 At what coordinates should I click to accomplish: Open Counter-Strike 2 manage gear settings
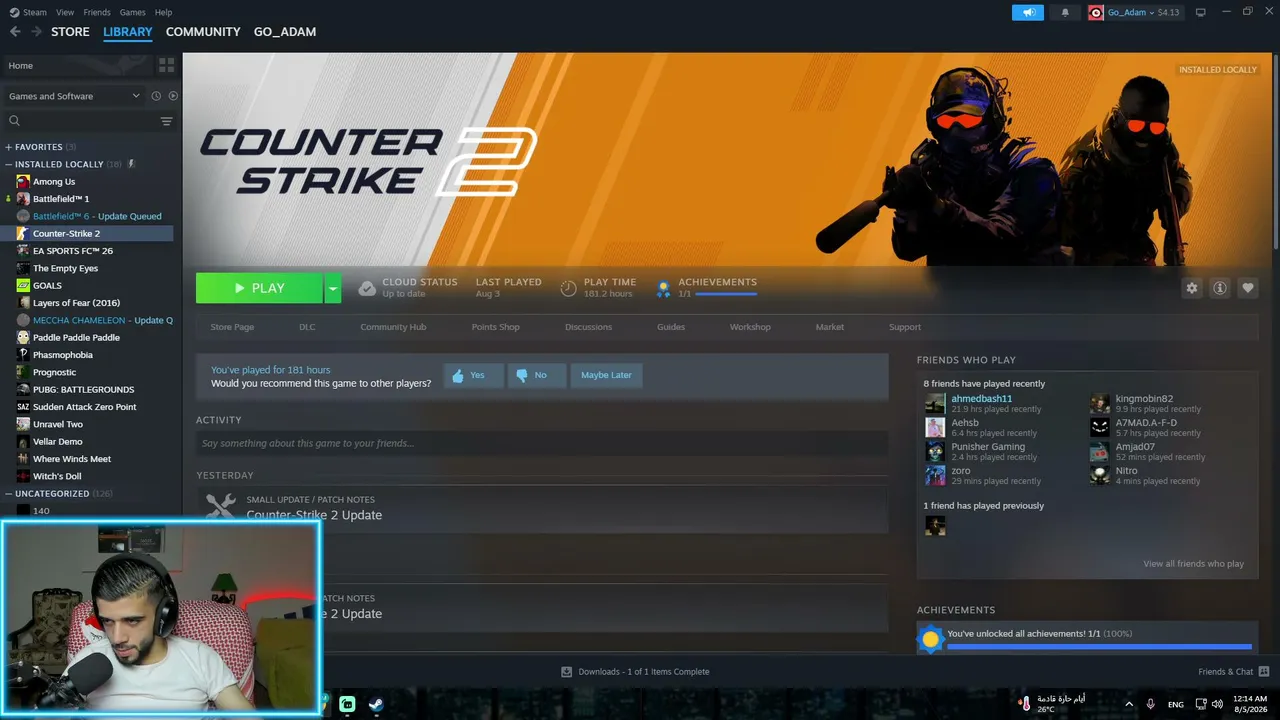tap(1191, 288)
